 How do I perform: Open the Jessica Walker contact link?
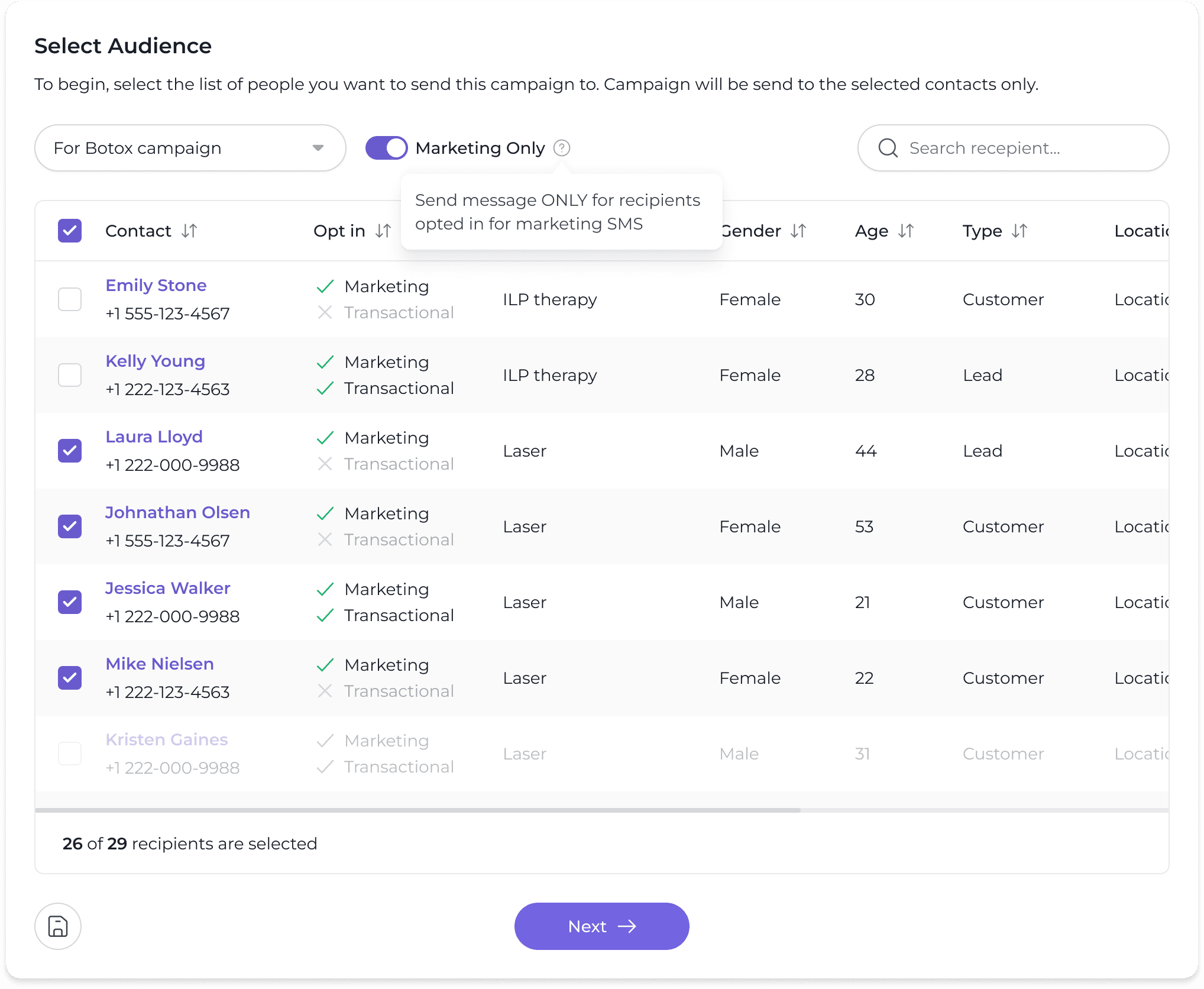(x=167, y=588)
